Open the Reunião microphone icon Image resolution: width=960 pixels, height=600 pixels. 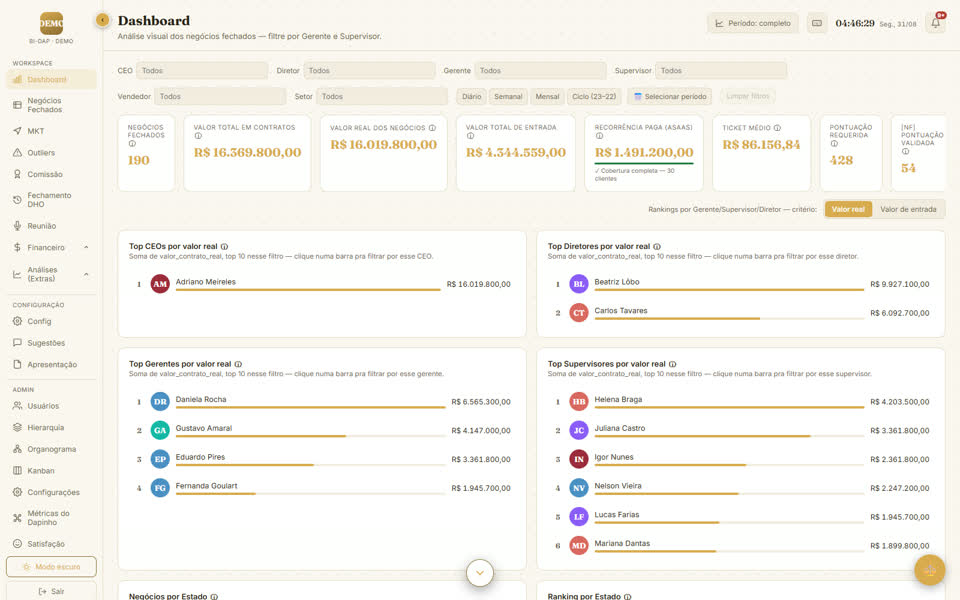tap(17, 226)
